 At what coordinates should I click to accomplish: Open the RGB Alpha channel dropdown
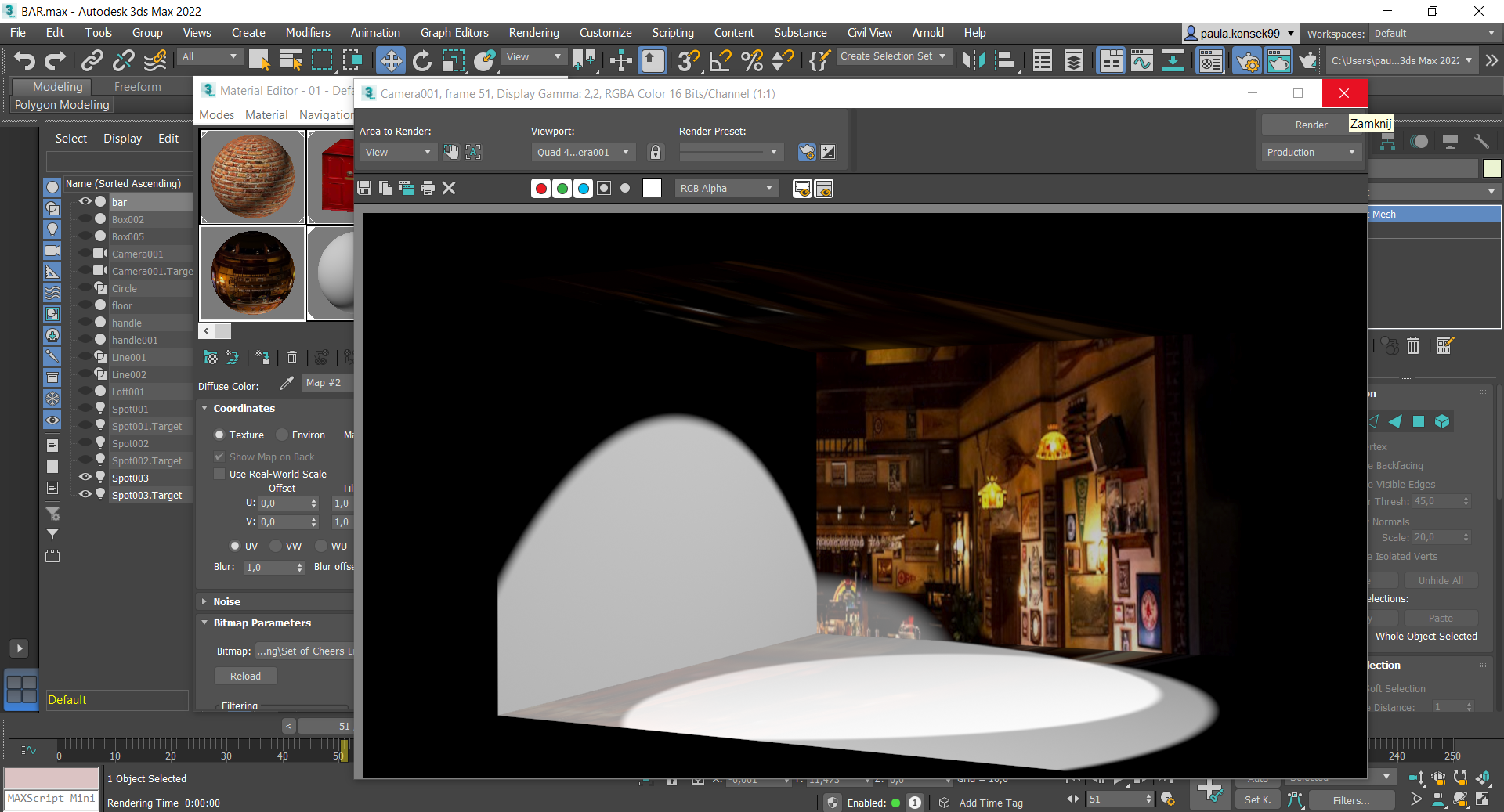(726, 188)
